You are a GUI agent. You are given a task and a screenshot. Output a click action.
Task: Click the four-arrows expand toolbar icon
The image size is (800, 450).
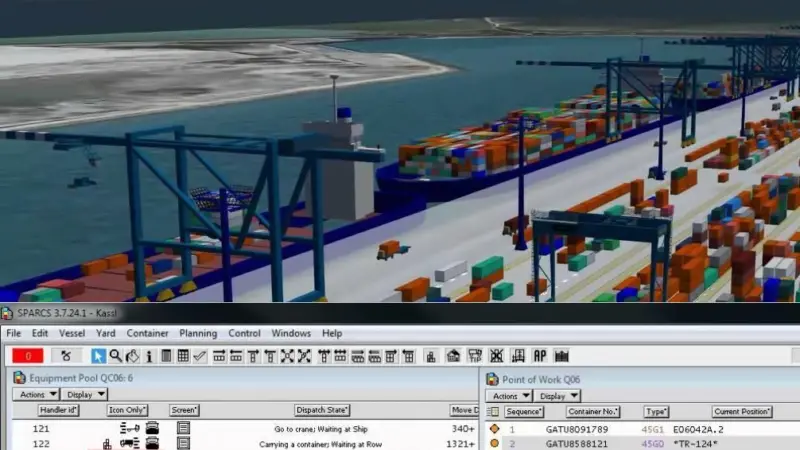point(287,356)
